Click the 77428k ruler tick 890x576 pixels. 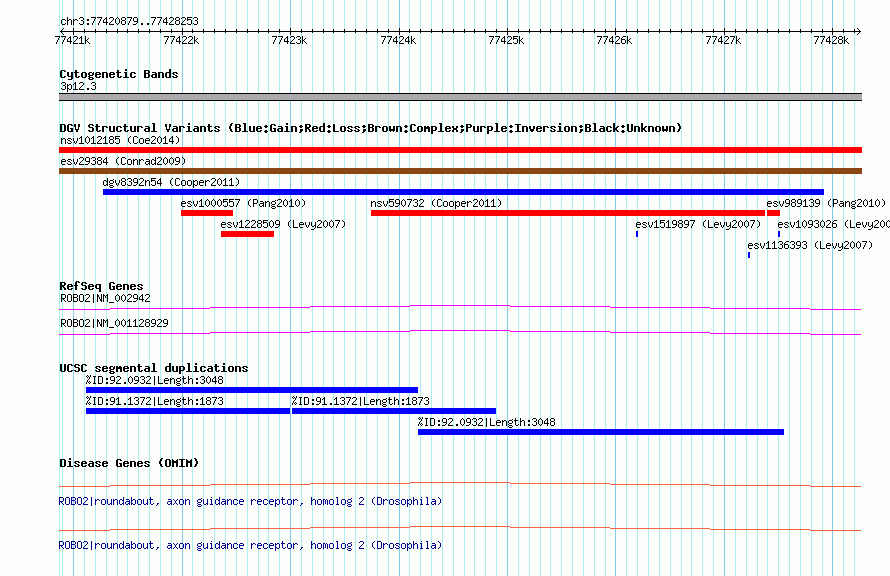832,40
